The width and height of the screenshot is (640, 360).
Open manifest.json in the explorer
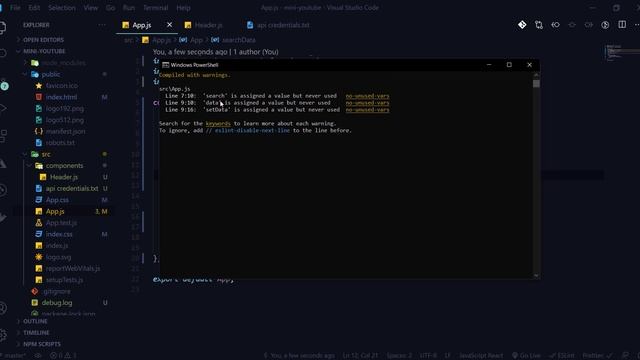(65, 131)
